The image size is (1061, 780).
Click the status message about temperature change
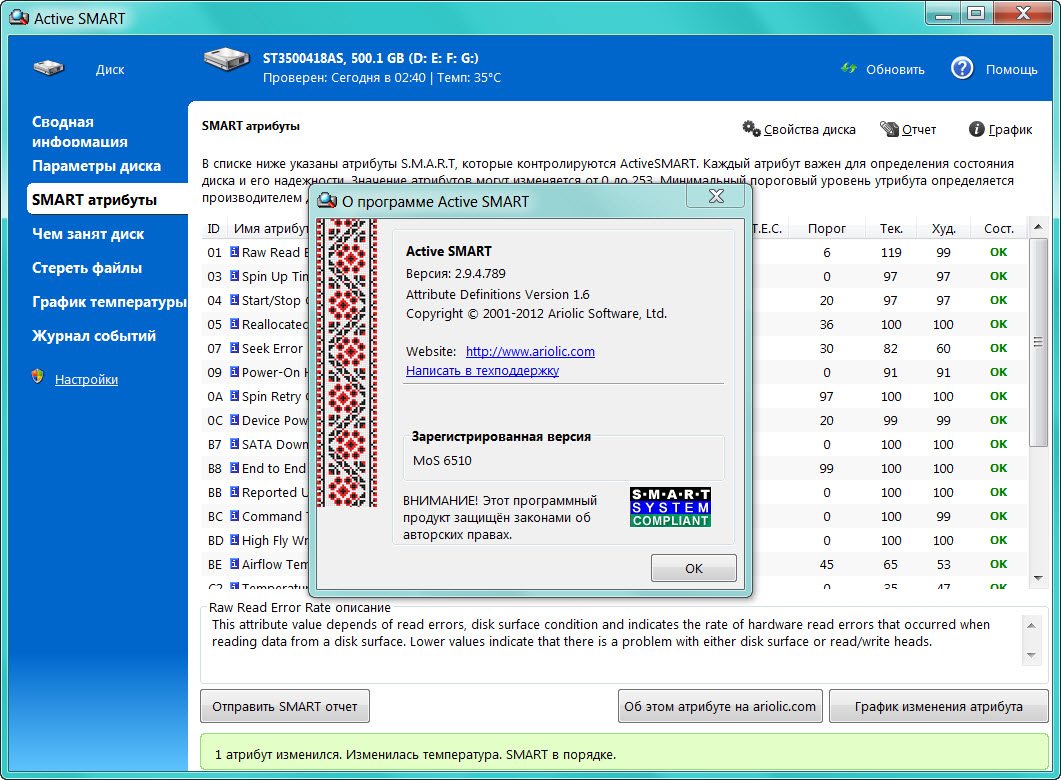(x=415, y=754)
